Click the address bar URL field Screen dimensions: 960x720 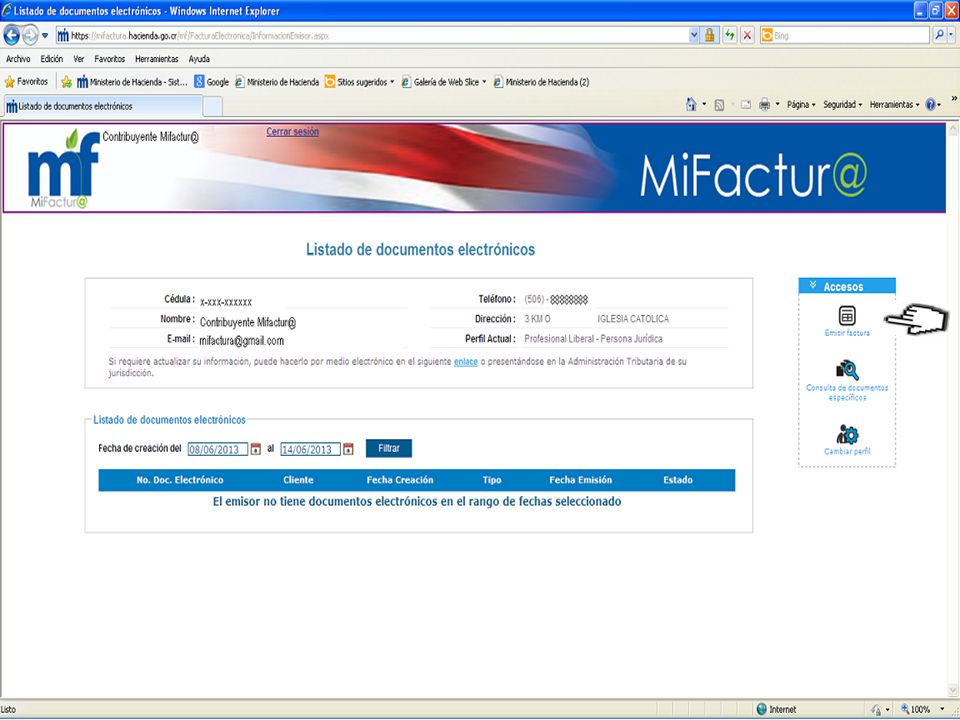372,36
